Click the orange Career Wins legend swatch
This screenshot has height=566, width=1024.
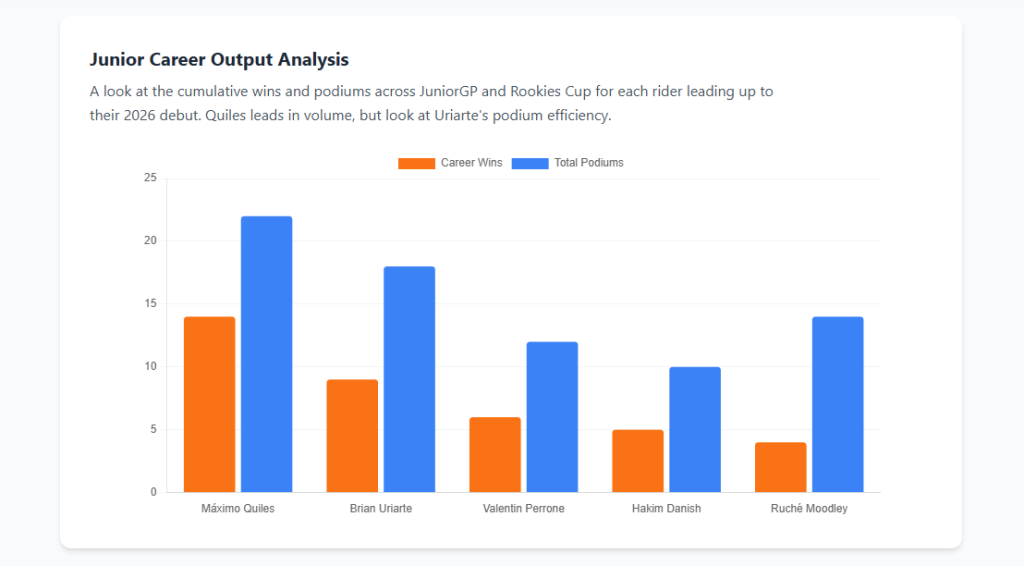416,163
